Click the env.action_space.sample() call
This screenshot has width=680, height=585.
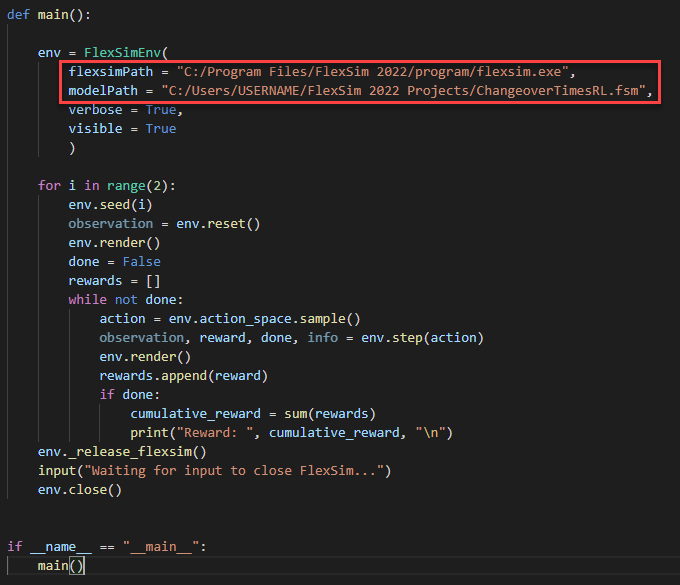pos(265,319)
